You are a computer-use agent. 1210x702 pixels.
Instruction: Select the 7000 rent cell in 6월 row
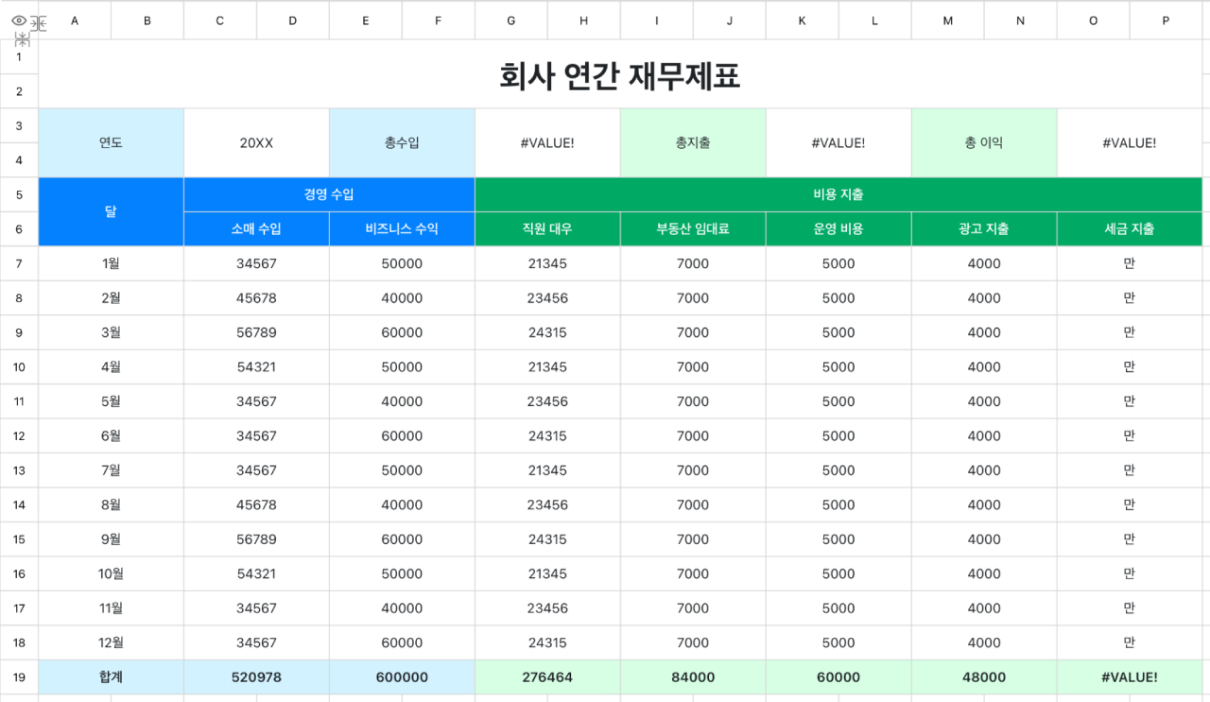click(693, 436)
